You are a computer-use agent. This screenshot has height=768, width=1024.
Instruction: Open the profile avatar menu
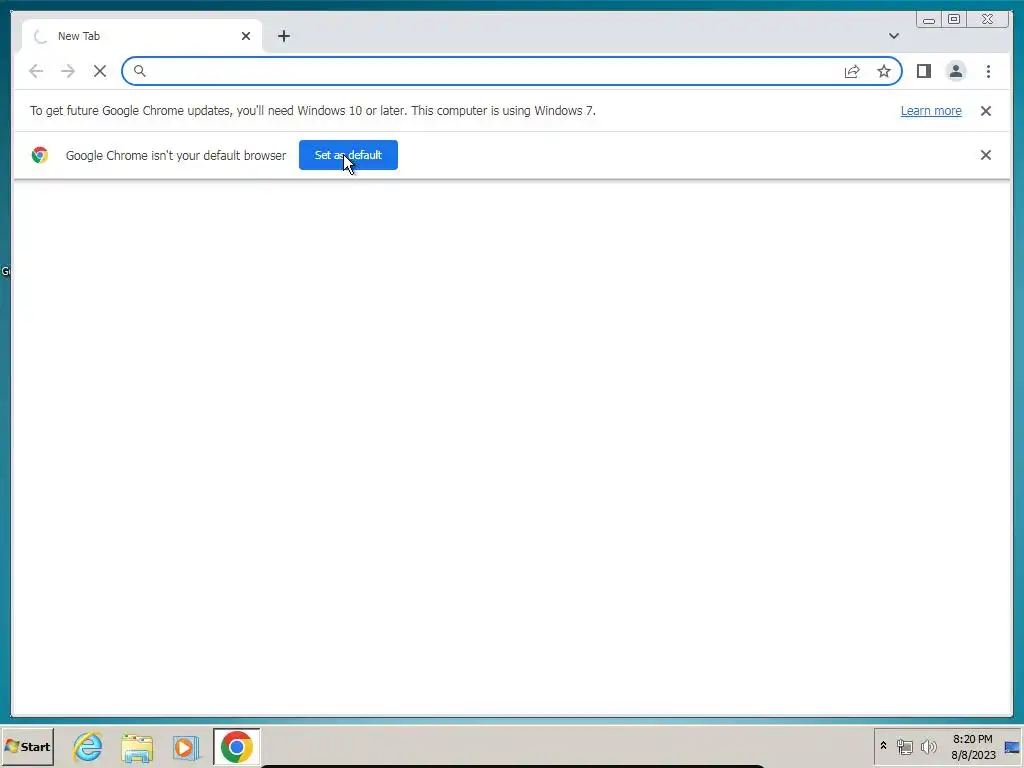pyautogui.click(x=956, y=71)
